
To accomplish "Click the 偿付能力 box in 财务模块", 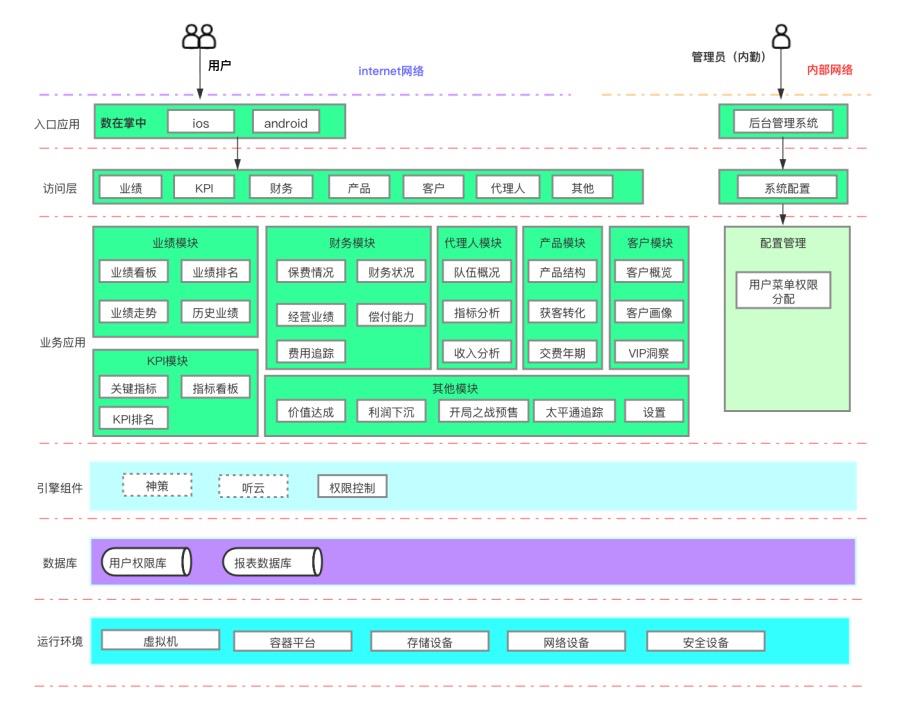I will [391, 316].
